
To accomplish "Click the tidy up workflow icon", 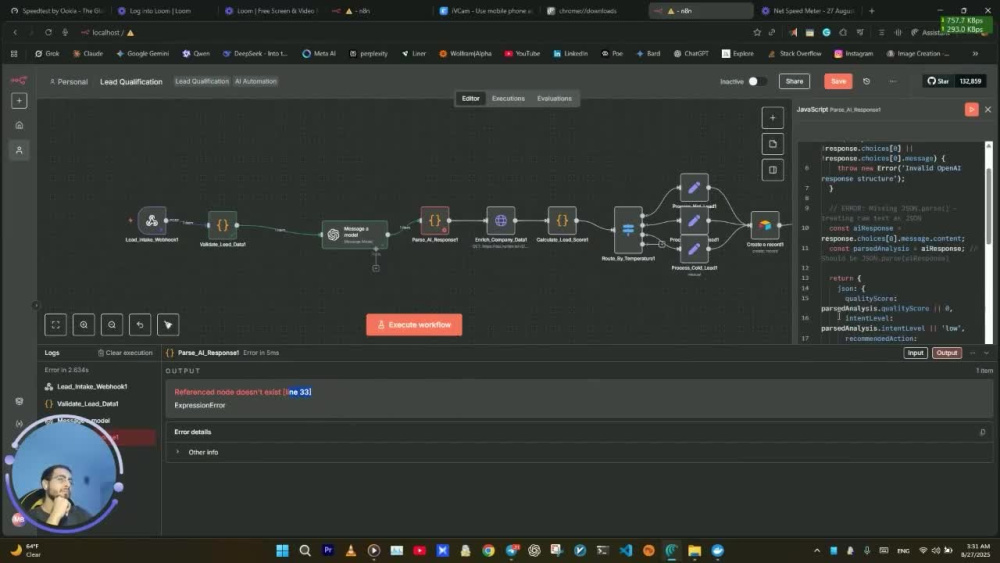I will [x=168, y=325].
